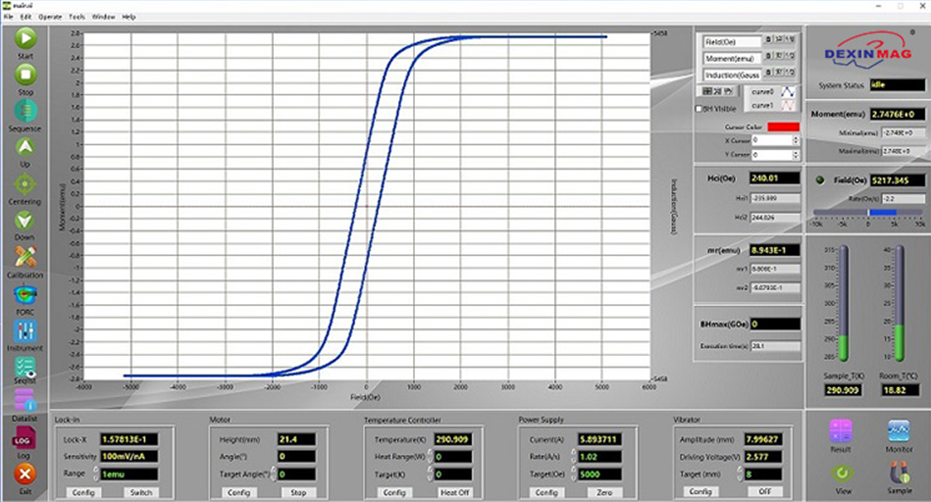Open the Calibration tool icon
This screenshot has height=502, width=931.
(x=25, y=257)
